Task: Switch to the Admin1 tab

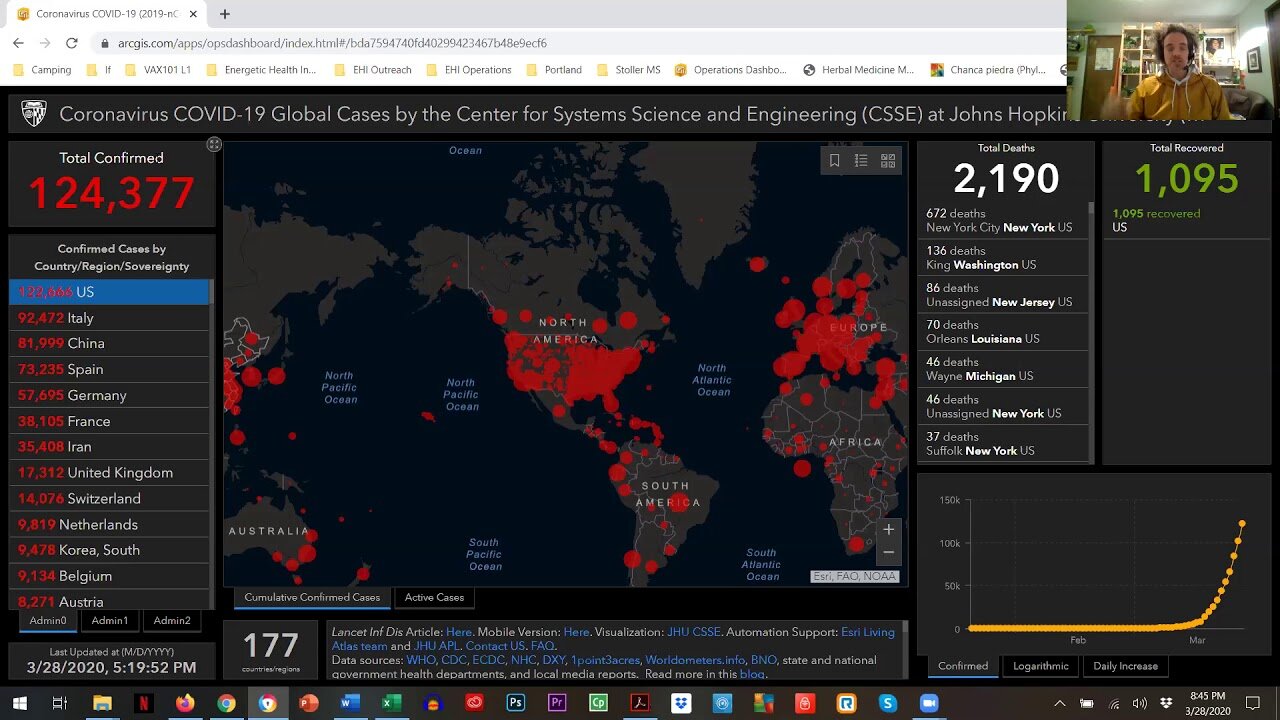Action: [110, 620]
